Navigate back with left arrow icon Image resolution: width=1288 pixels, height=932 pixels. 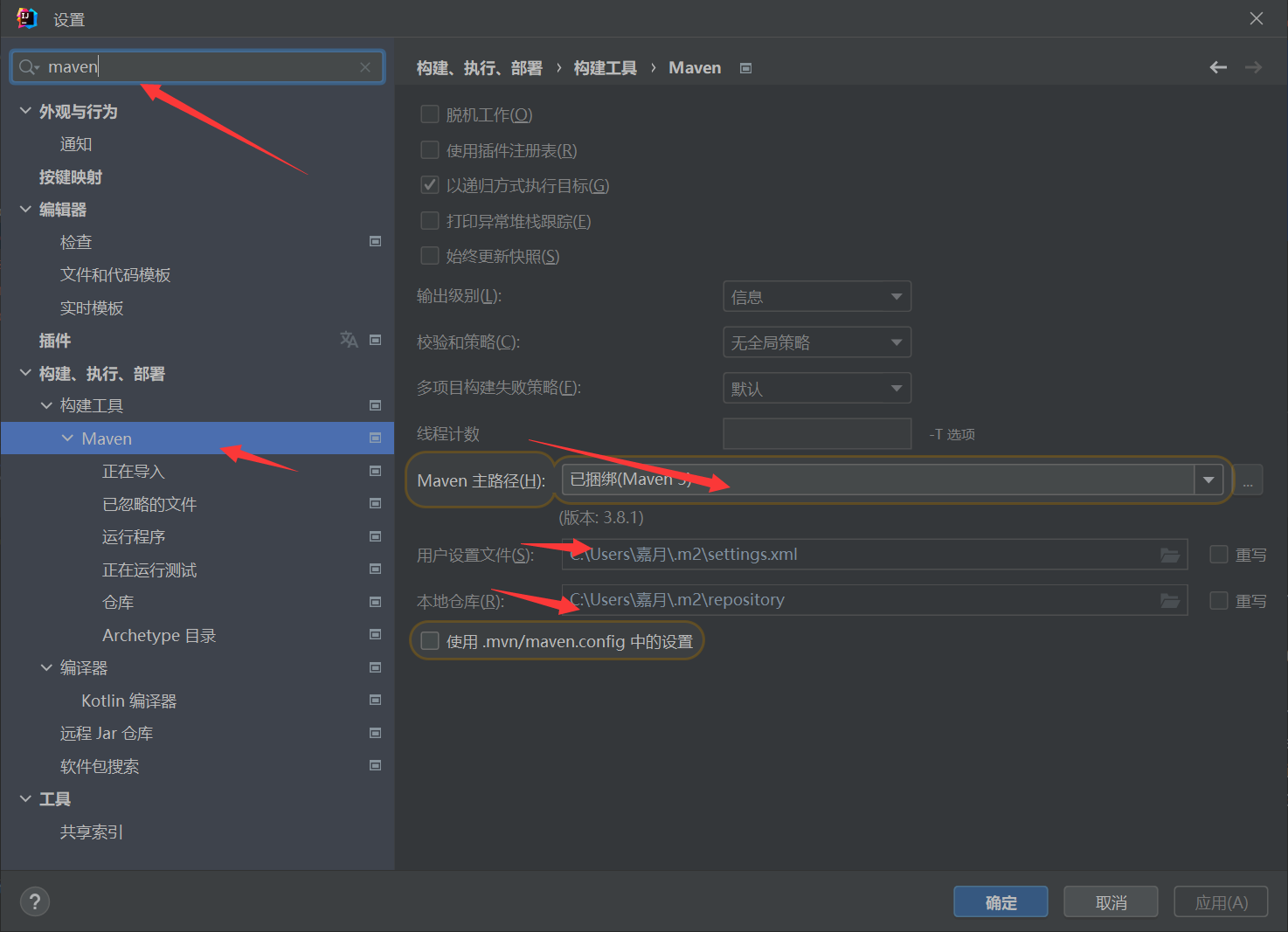(1218, 67)
